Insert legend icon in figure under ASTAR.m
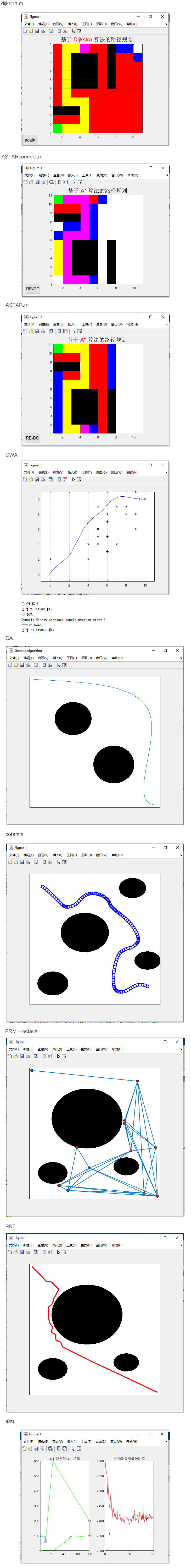 (x=66, y=331)
